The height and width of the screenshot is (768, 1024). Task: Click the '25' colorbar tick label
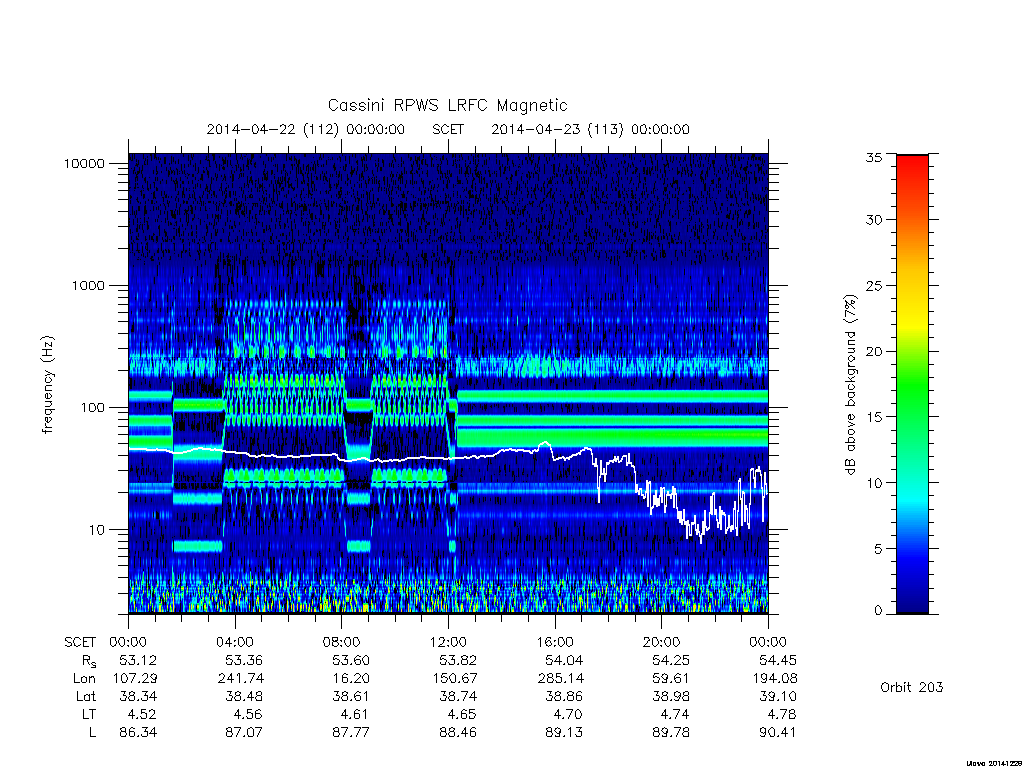point(874,286)
